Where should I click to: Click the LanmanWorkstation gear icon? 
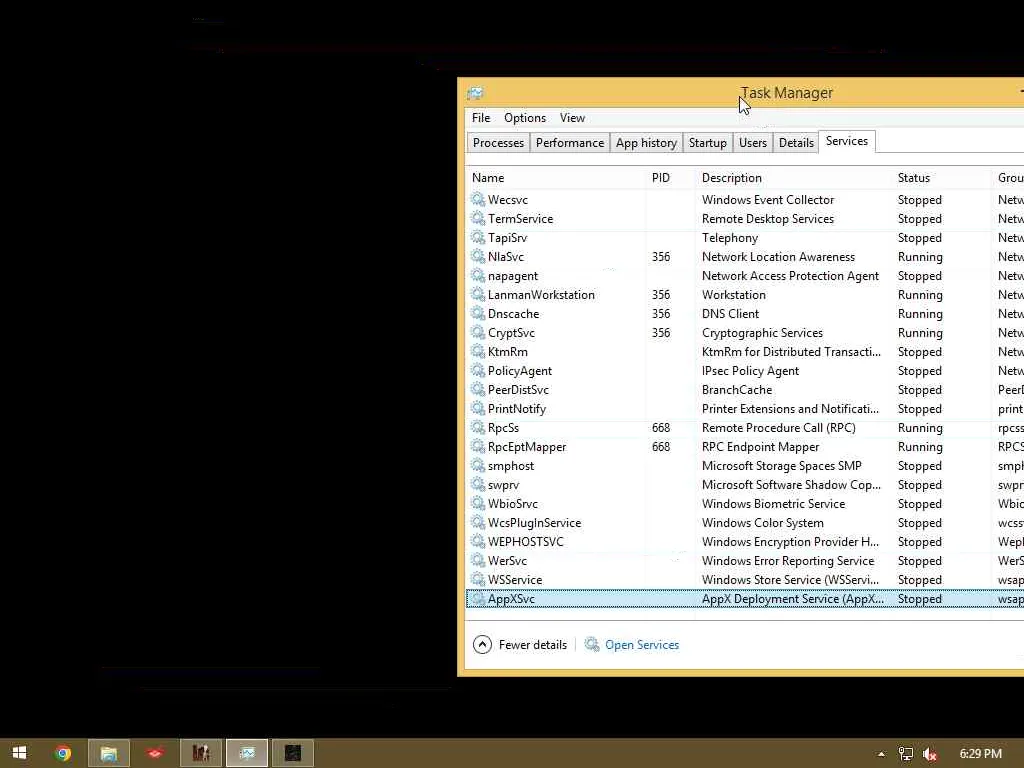[x=478, y=294]
